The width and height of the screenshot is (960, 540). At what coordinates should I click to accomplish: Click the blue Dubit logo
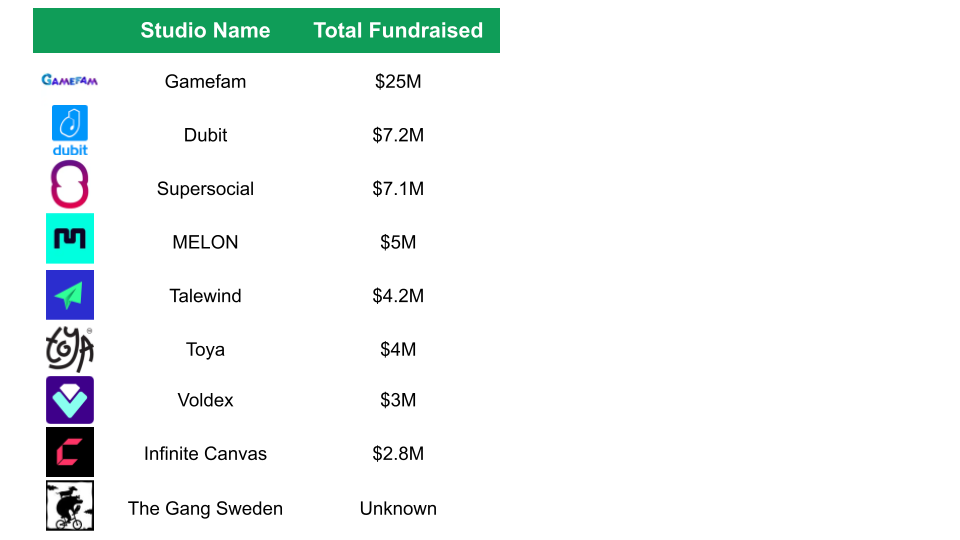click(x=70, y=130)
